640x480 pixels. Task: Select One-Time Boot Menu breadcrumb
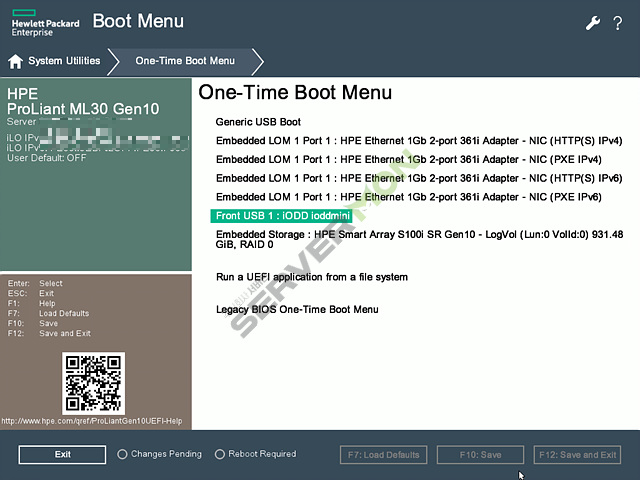(x=185, y=61)
